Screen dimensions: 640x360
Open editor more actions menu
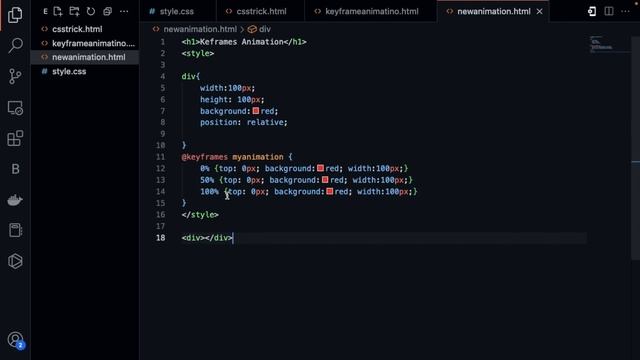tap(625, 11)
